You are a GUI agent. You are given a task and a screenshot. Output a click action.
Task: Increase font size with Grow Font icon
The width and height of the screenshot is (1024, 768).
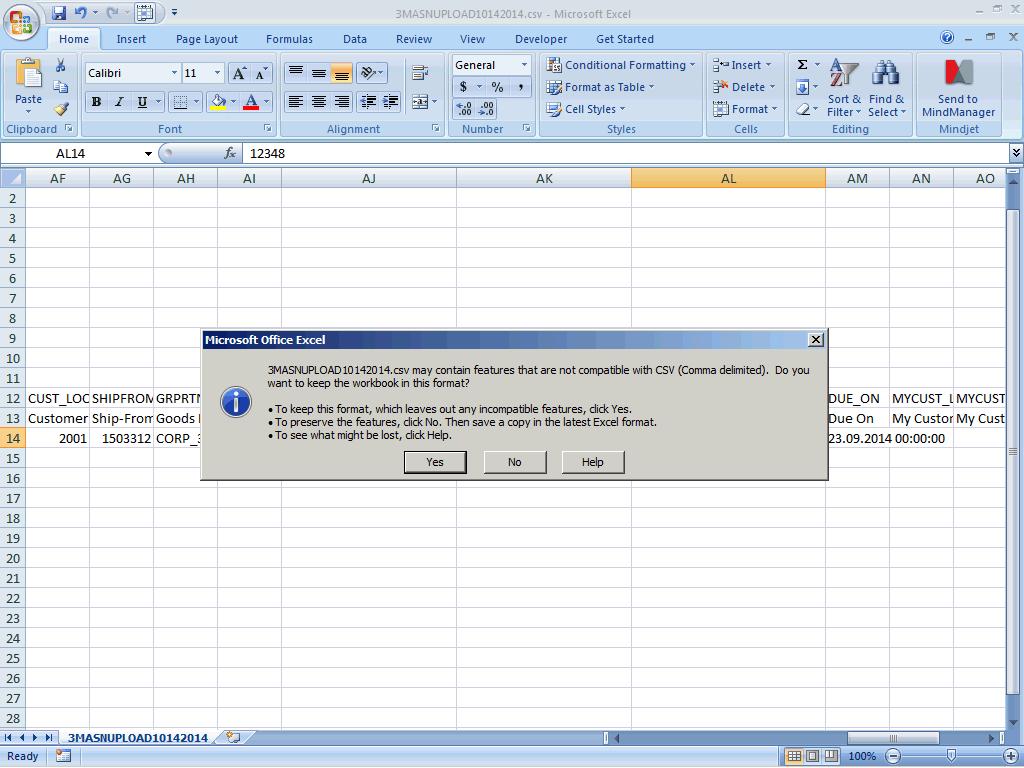click(x=239, y=73)
